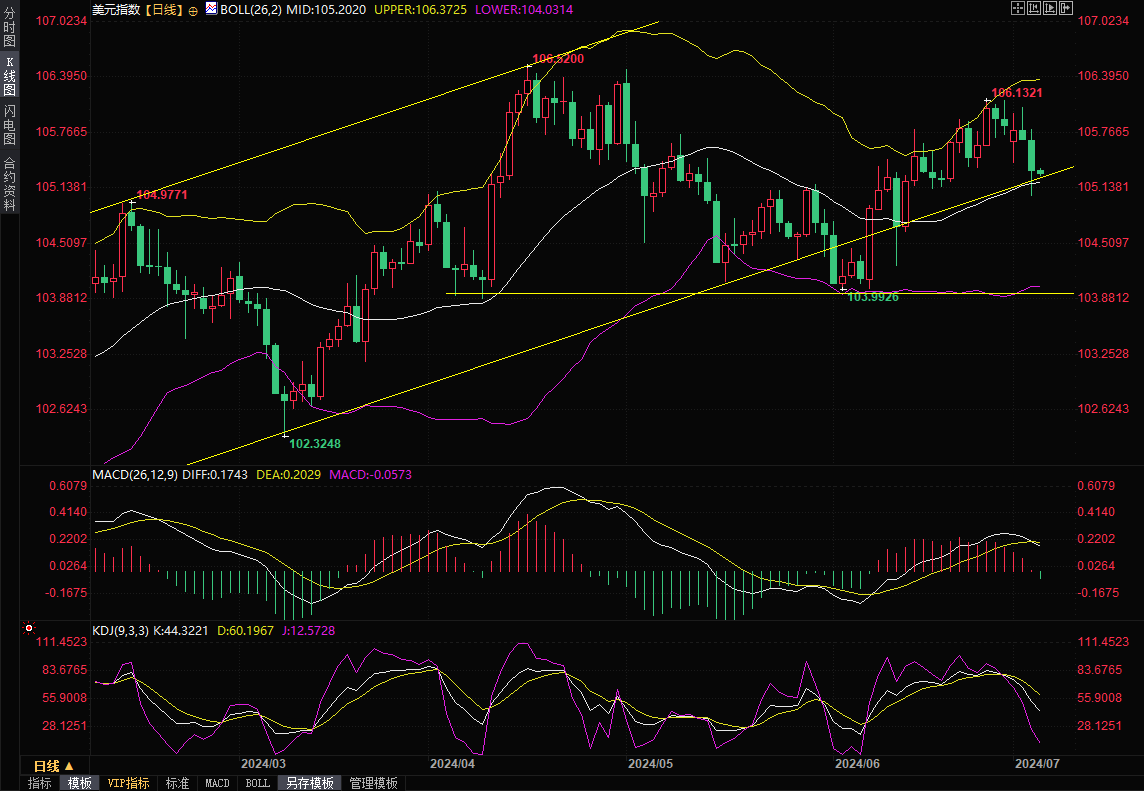Click 另存模板 to save template

point(309,783)
